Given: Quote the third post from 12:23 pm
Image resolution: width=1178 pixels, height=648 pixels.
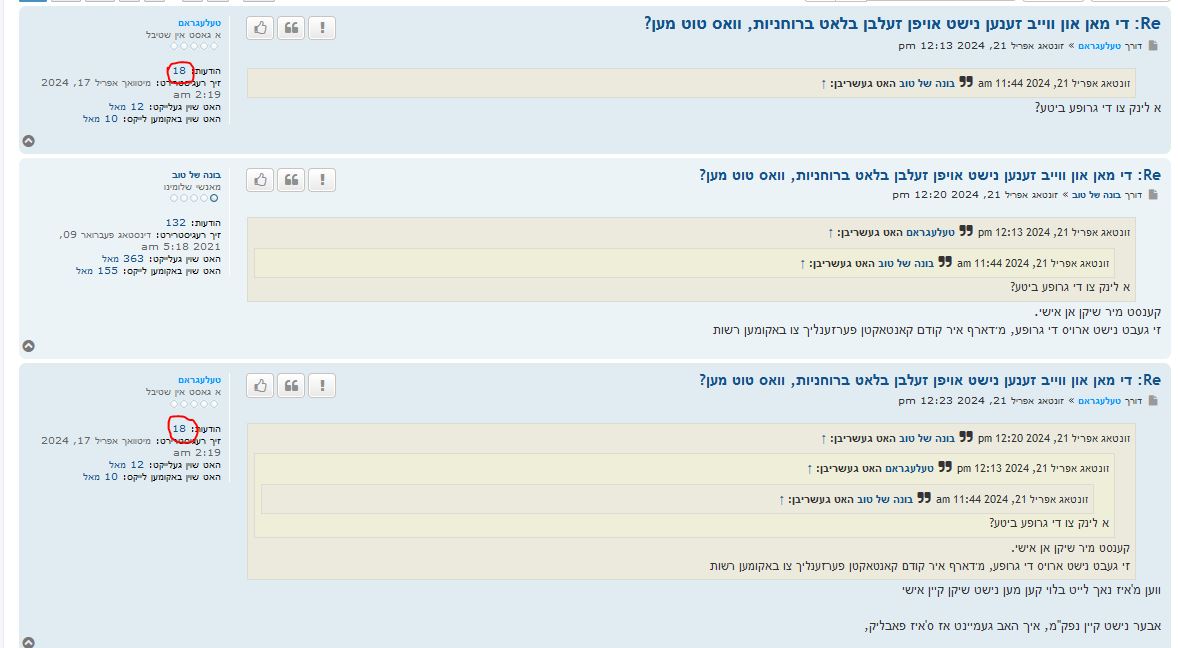Looking at the screenshot, I should click(291, 386).
